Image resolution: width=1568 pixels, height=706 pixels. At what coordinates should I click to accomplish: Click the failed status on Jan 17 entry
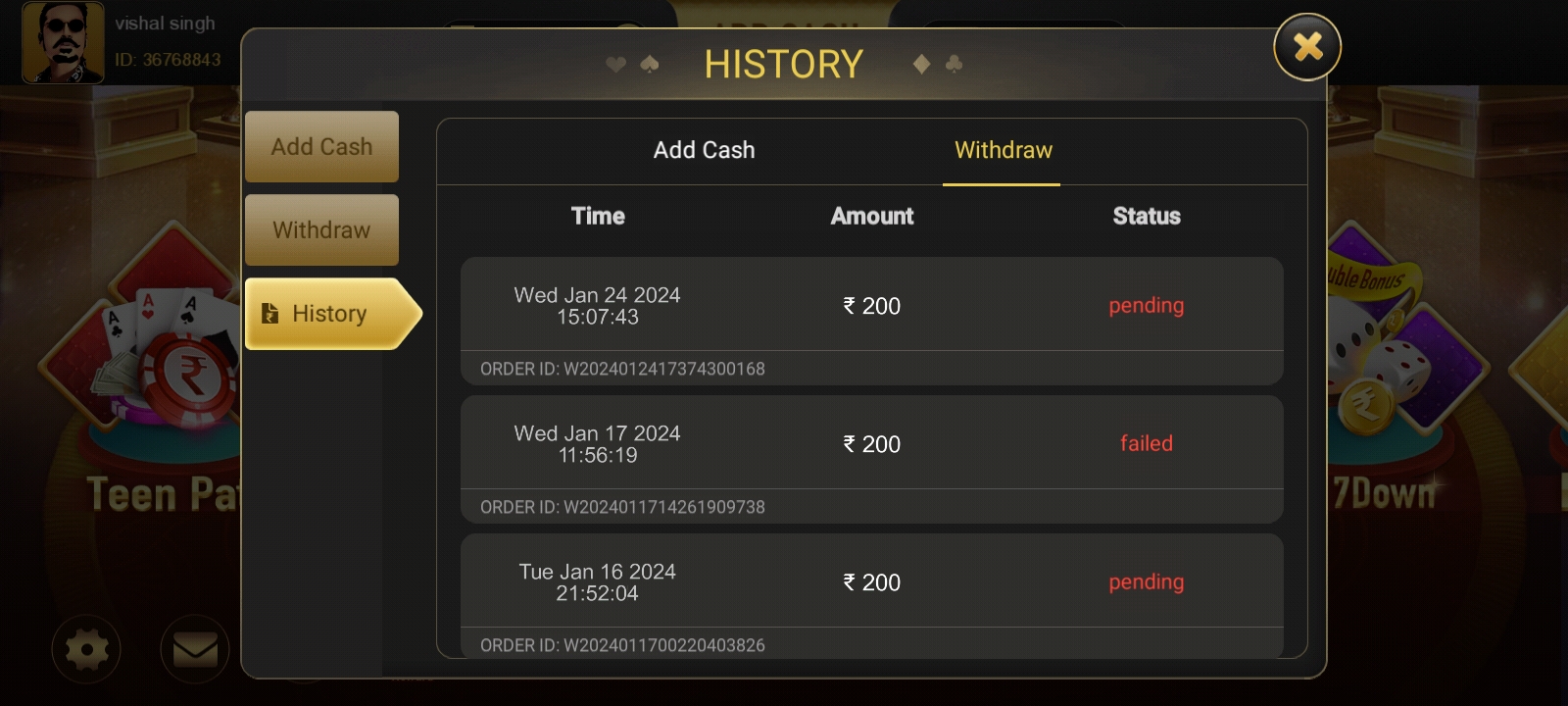click(x=1146, y=443)
